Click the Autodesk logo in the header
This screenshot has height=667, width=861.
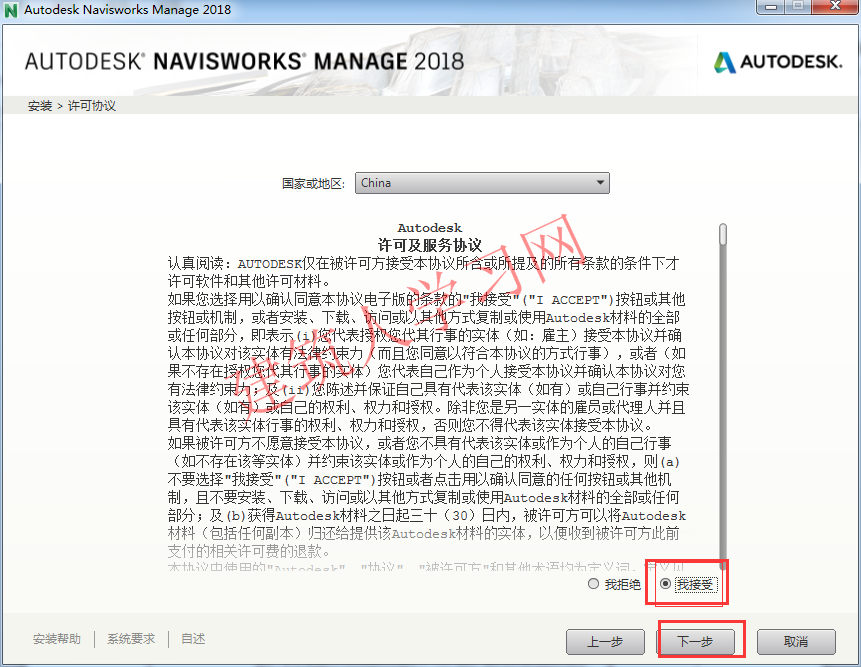click(778, 62)
